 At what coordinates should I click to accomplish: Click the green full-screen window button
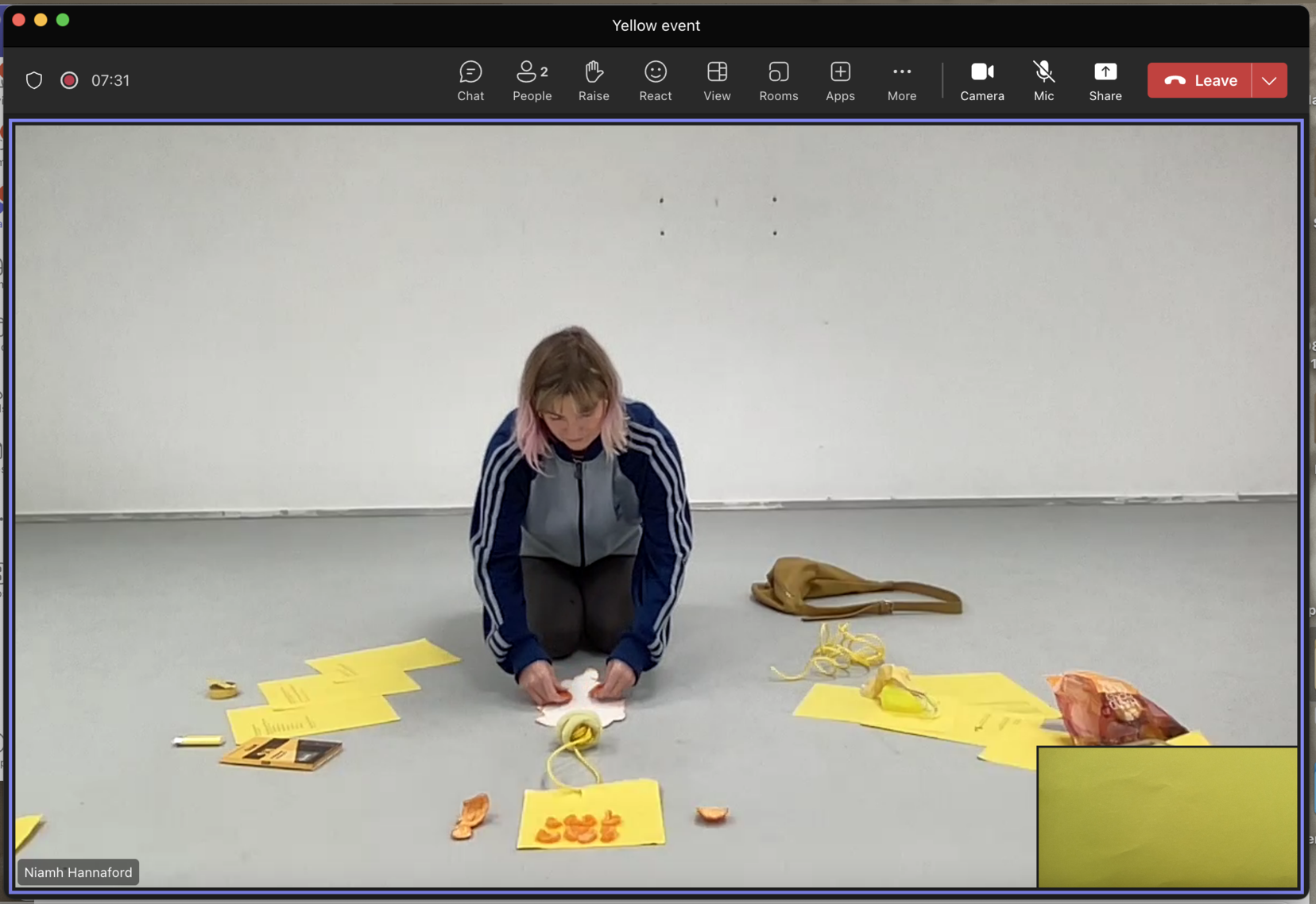63,20
